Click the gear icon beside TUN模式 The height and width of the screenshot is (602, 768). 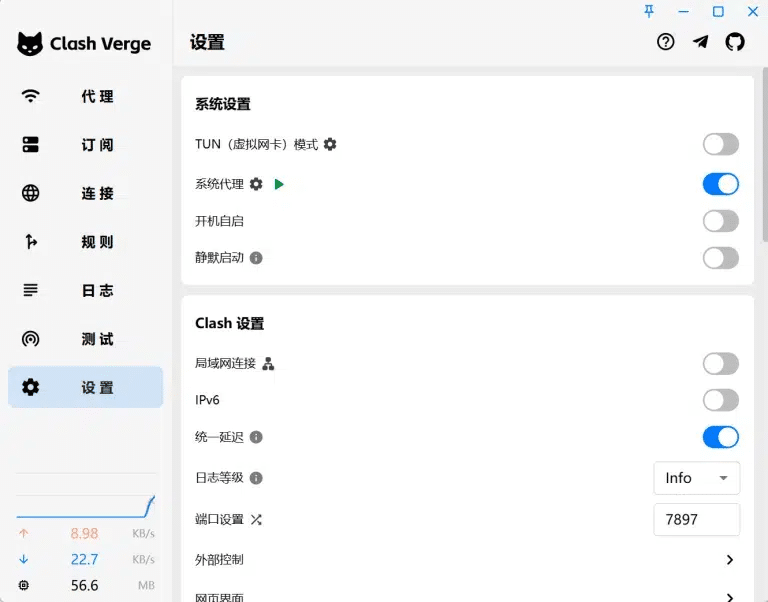[x=330, y=144]
